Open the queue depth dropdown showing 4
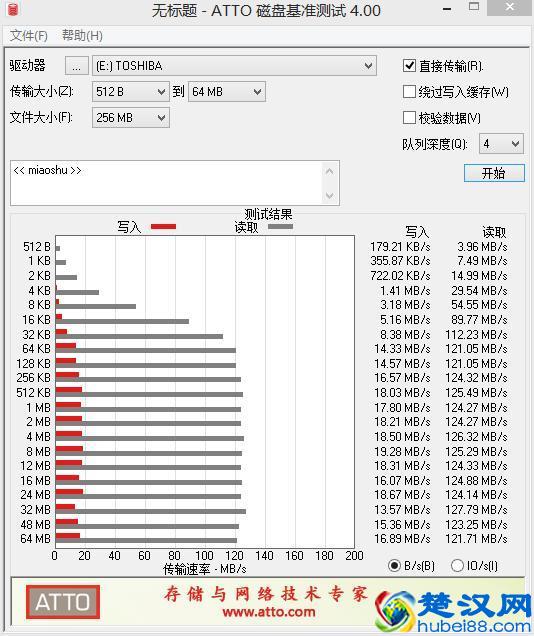This screenshot has height=636, width=534. pos(501,144)
